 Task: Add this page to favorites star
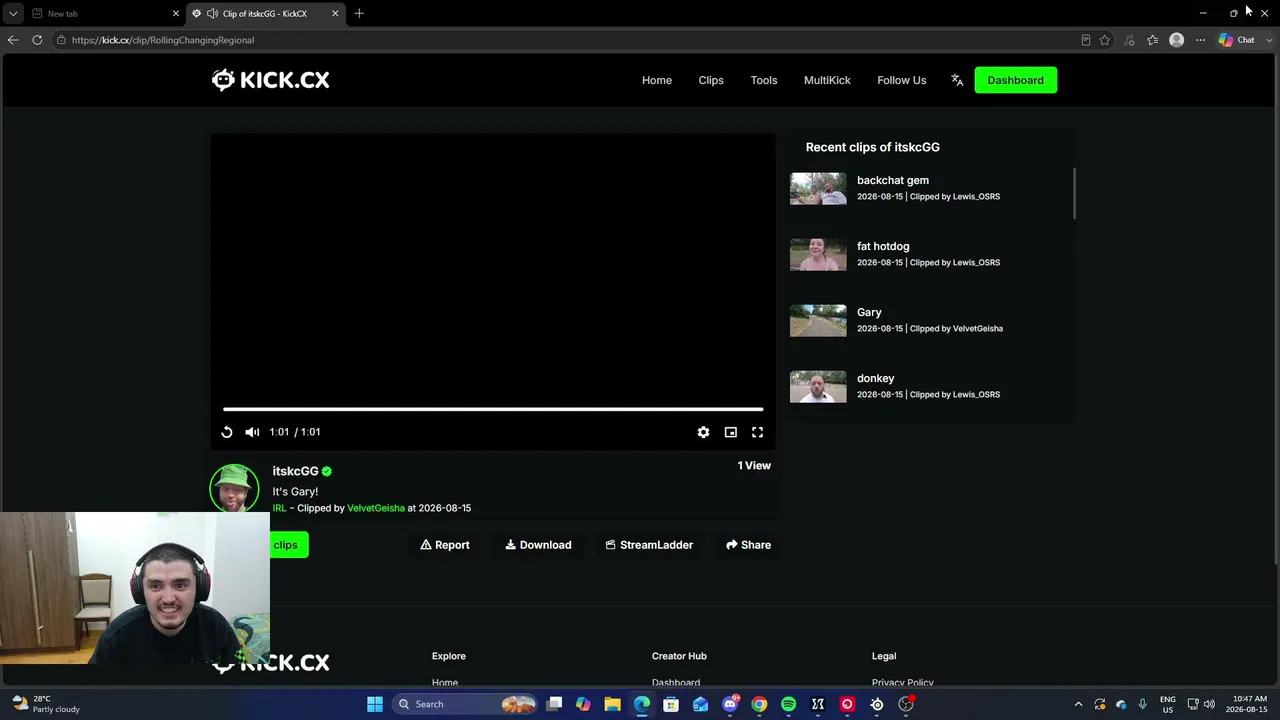pyautogui.click(x=1105, y=40)
